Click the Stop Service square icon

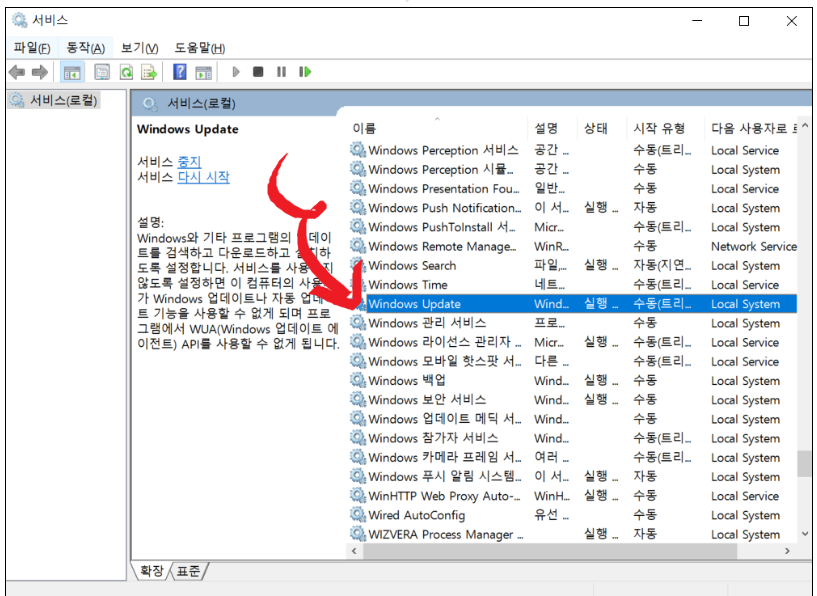pos(258,71)
